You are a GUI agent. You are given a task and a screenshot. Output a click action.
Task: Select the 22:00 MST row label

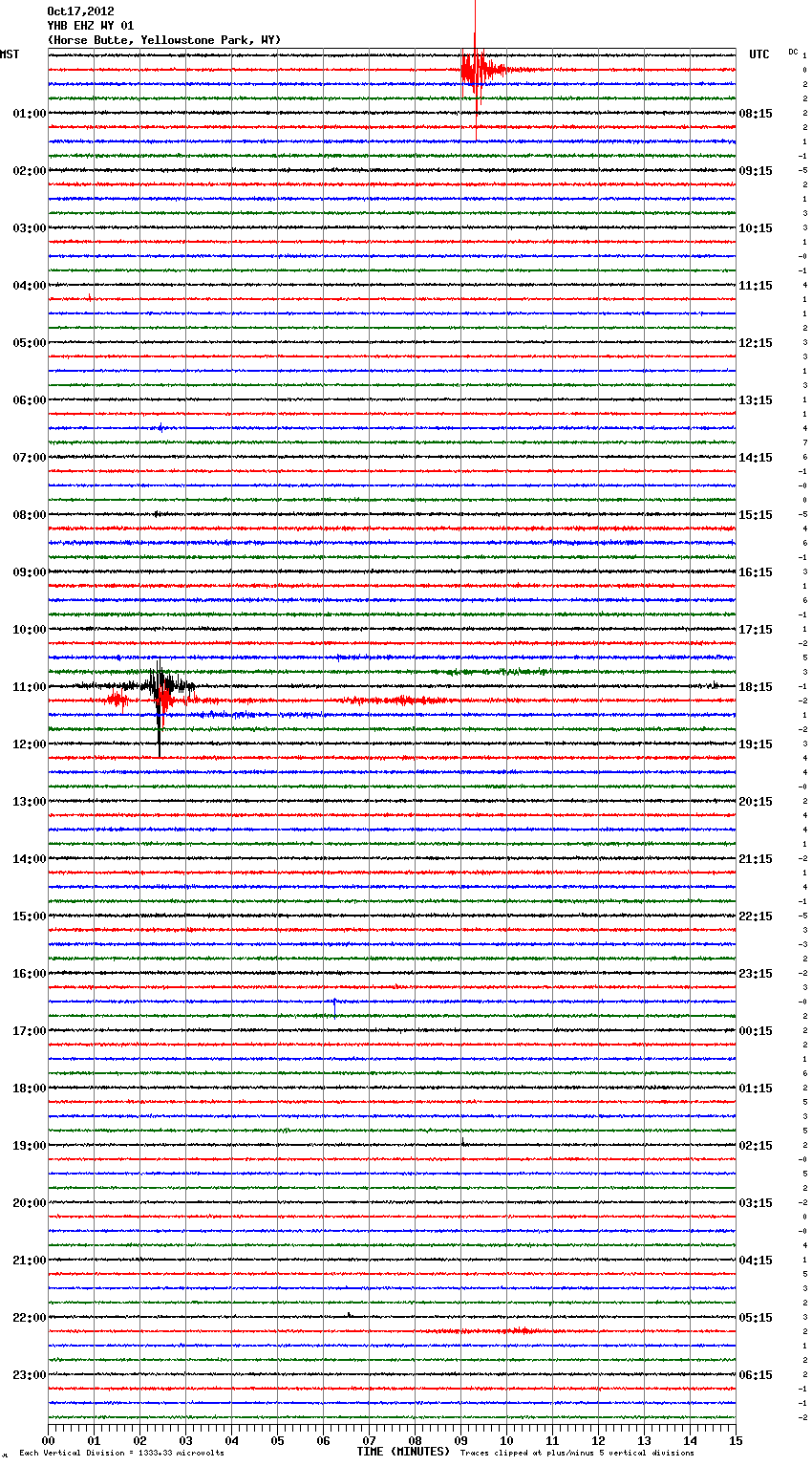coord(30,1318)
